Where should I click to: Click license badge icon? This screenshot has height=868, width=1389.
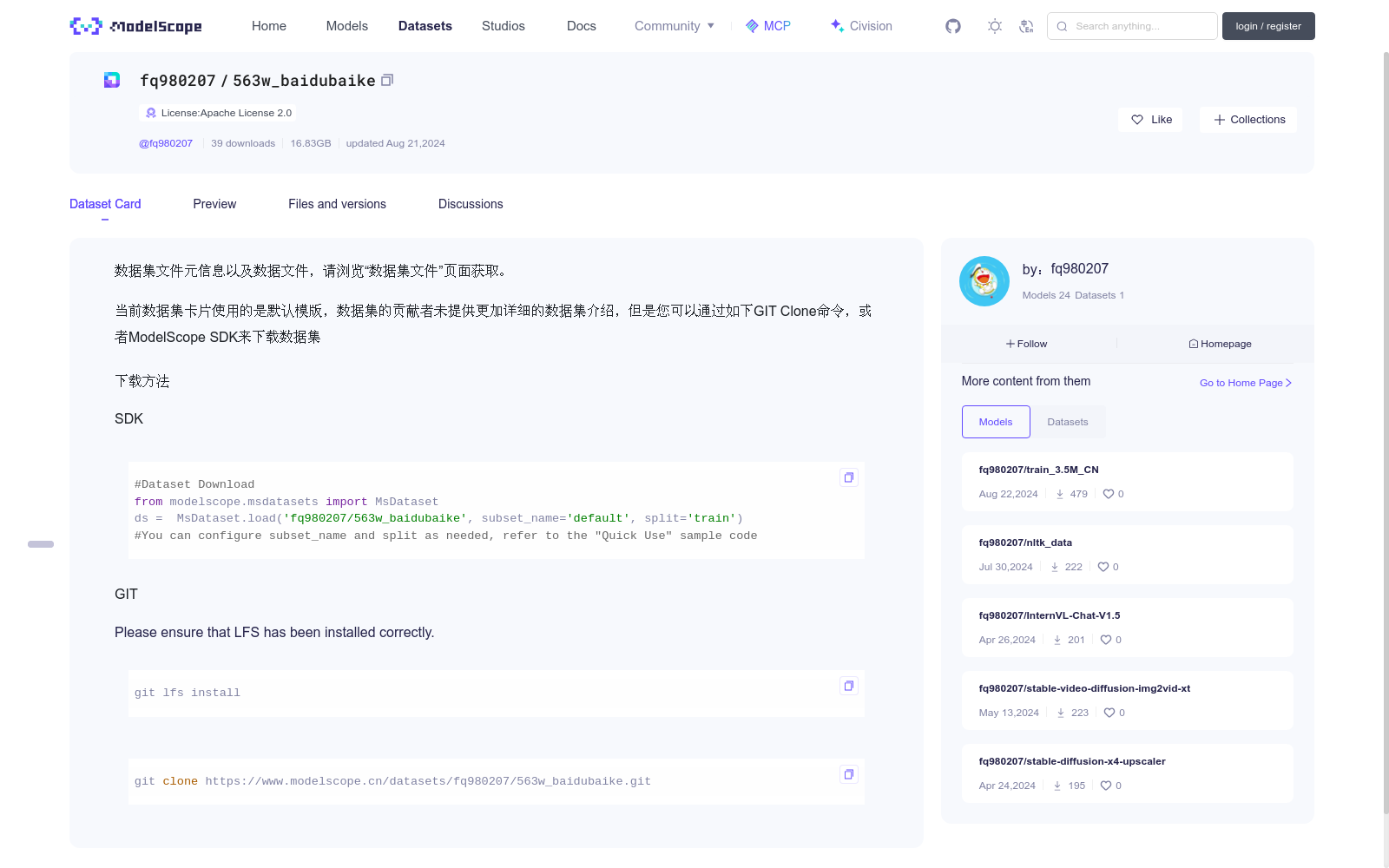[x=151, y=113]
